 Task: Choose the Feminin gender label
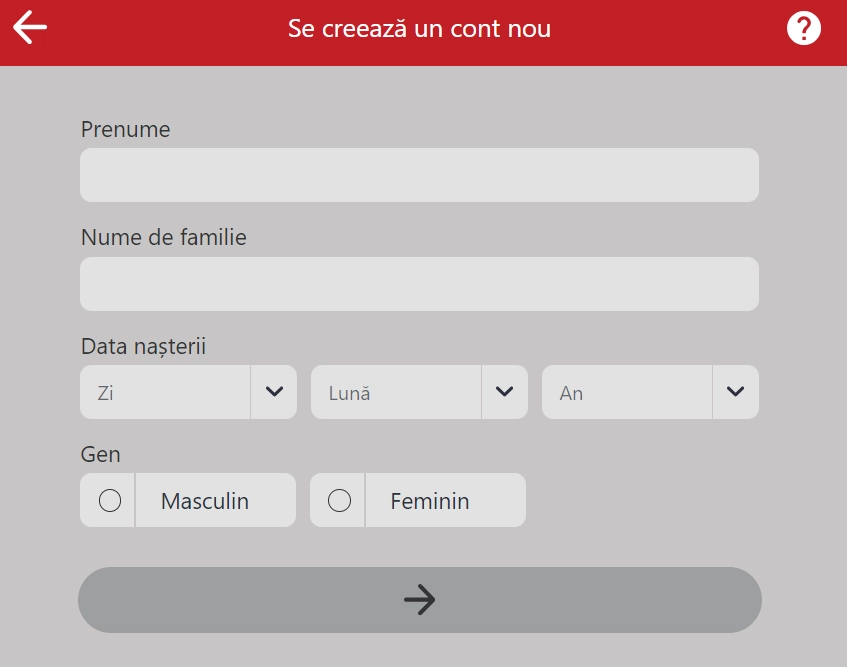point(430,501)
